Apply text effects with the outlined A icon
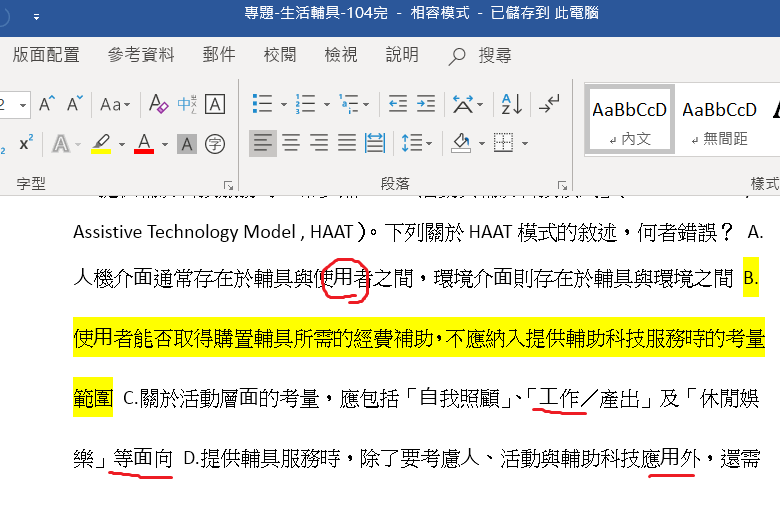The height and width of the screenshot is (505, 780). pos(61,144)
